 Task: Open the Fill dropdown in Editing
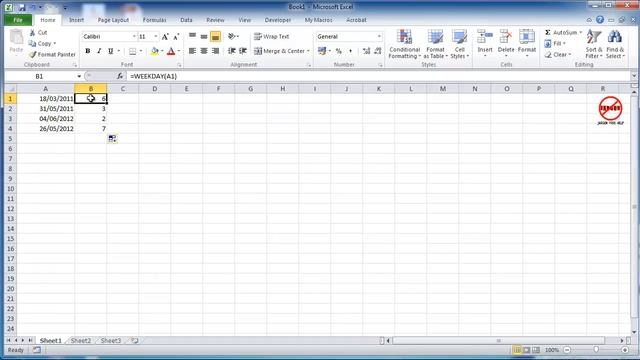(555, 43)
